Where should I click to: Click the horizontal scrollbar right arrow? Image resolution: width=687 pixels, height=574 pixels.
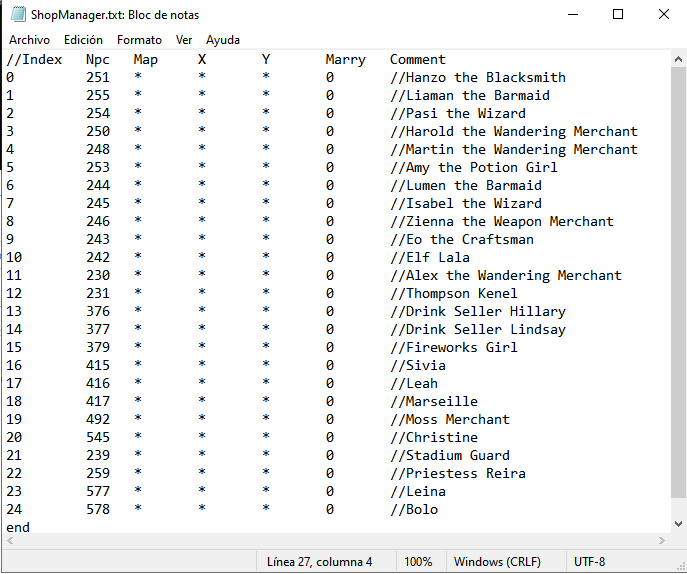click(x=661, y=541)
